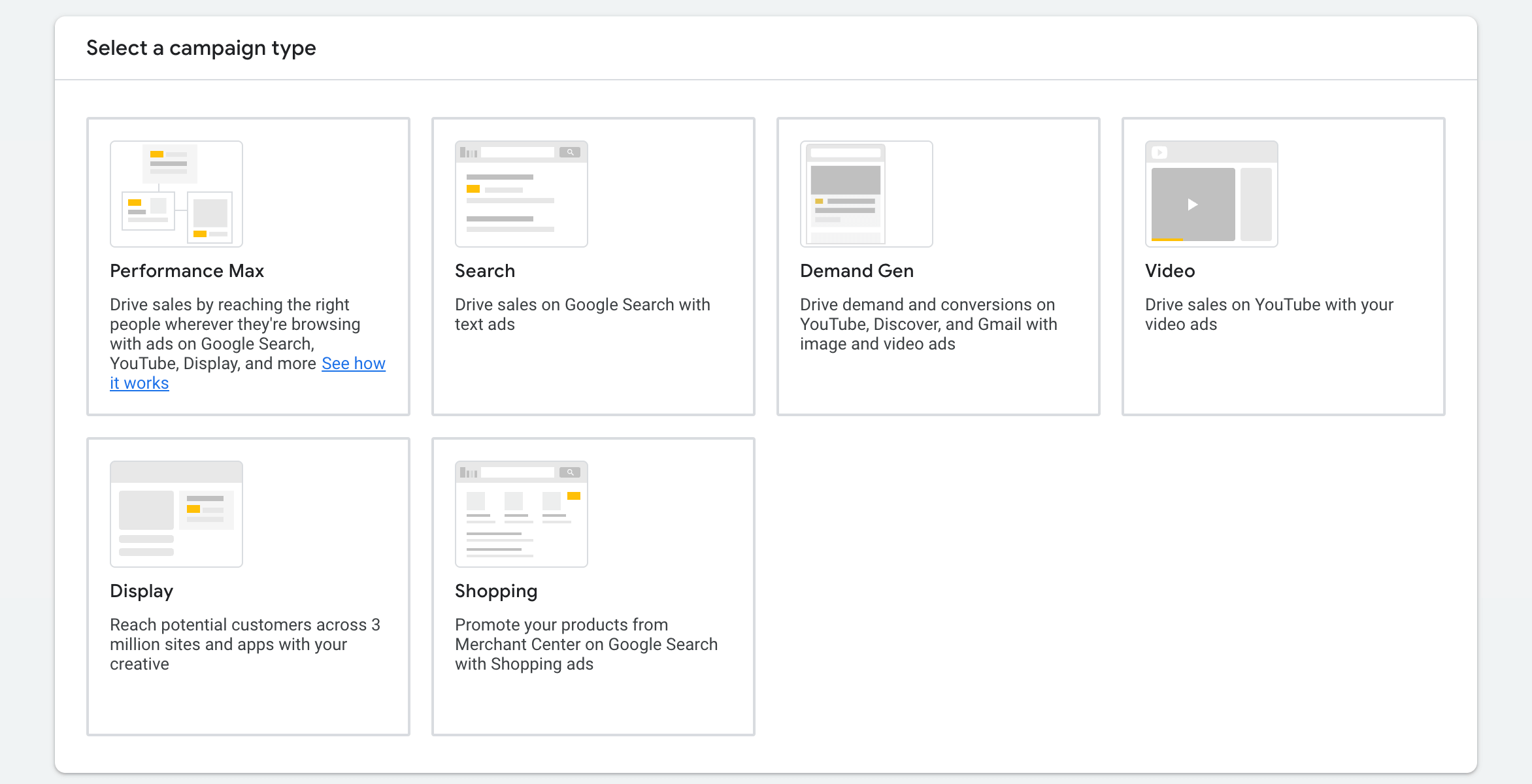
Task: Click the Shopping card description text
Action: point(586,644)
